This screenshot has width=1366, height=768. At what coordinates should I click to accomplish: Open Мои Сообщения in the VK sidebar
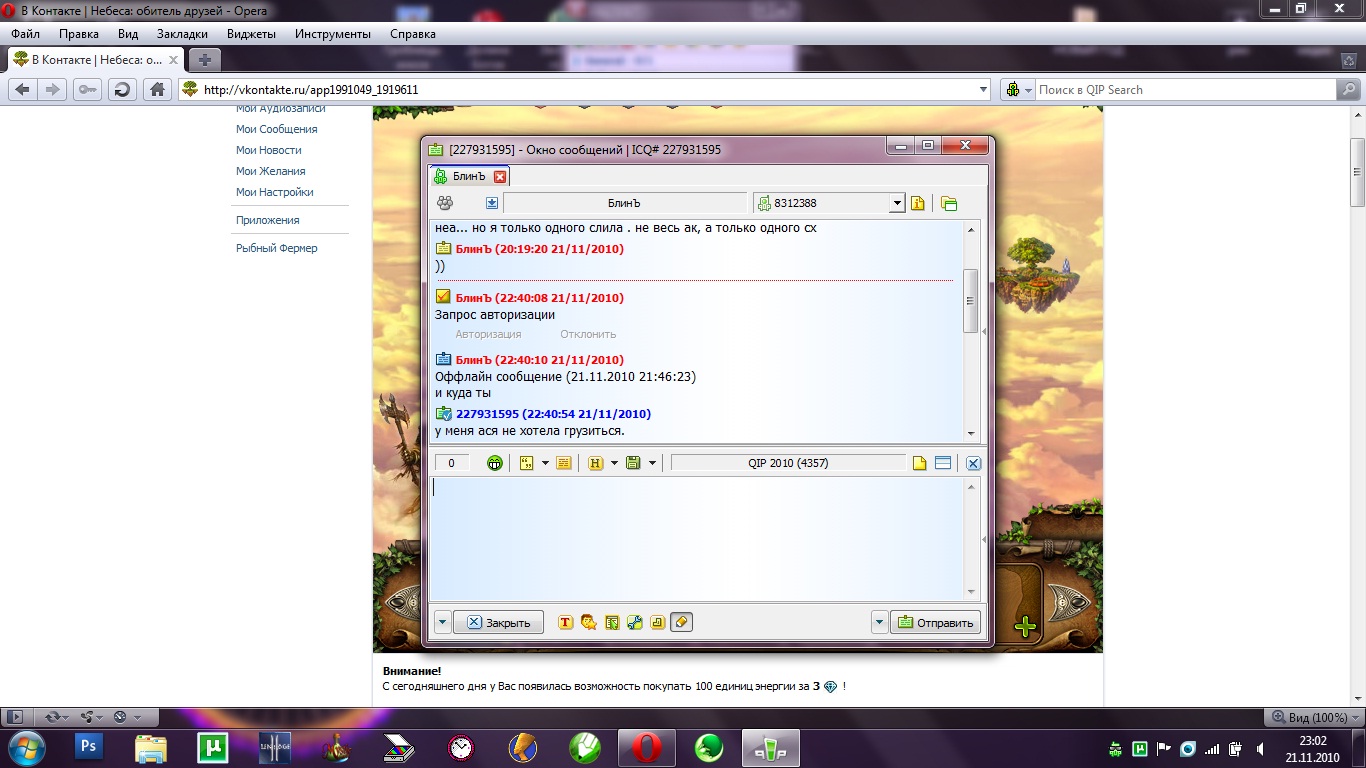277,129
